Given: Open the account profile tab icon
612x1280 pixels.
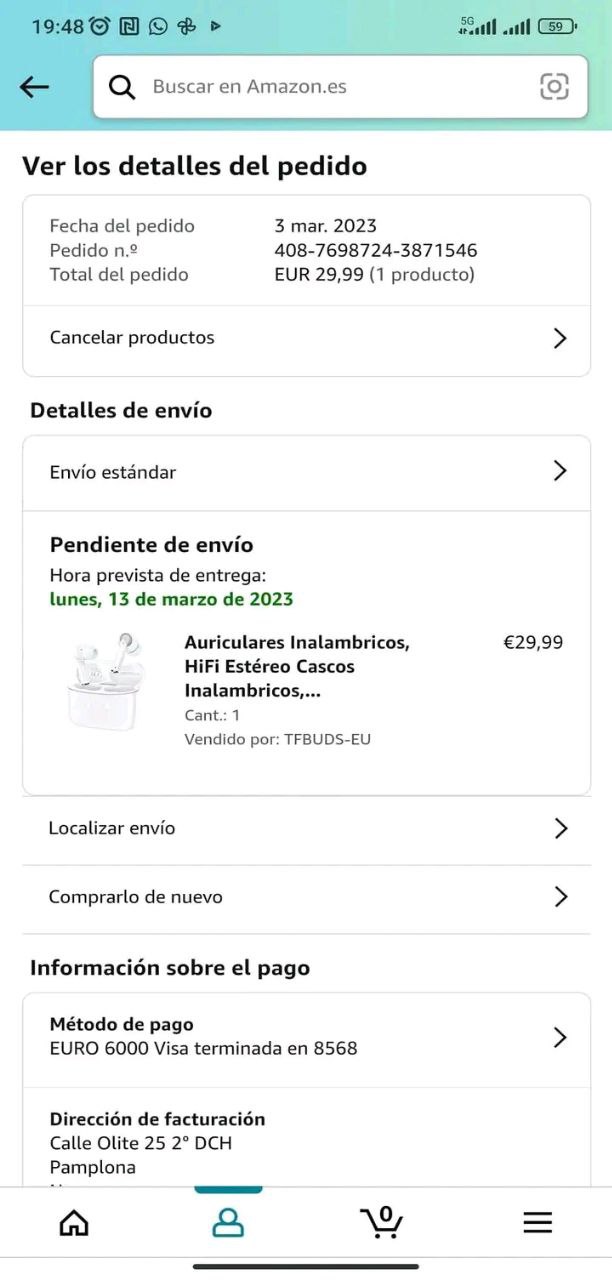Looking at the screenshot, I should 228,1222.
